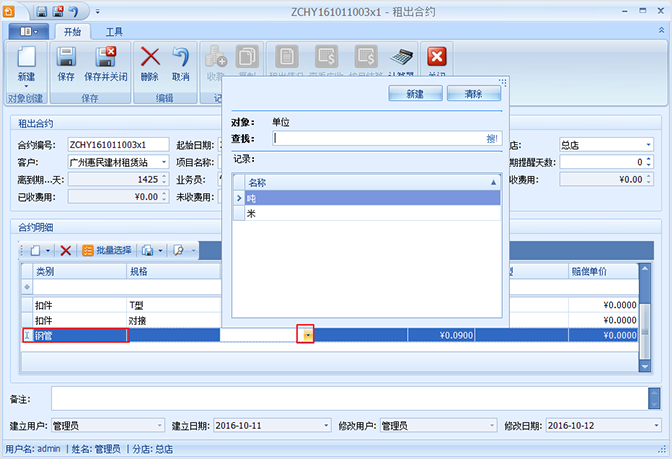
Task: Click the 批量选择 (Batch Select) toolbar button
Action: click(x=107, y=250)
